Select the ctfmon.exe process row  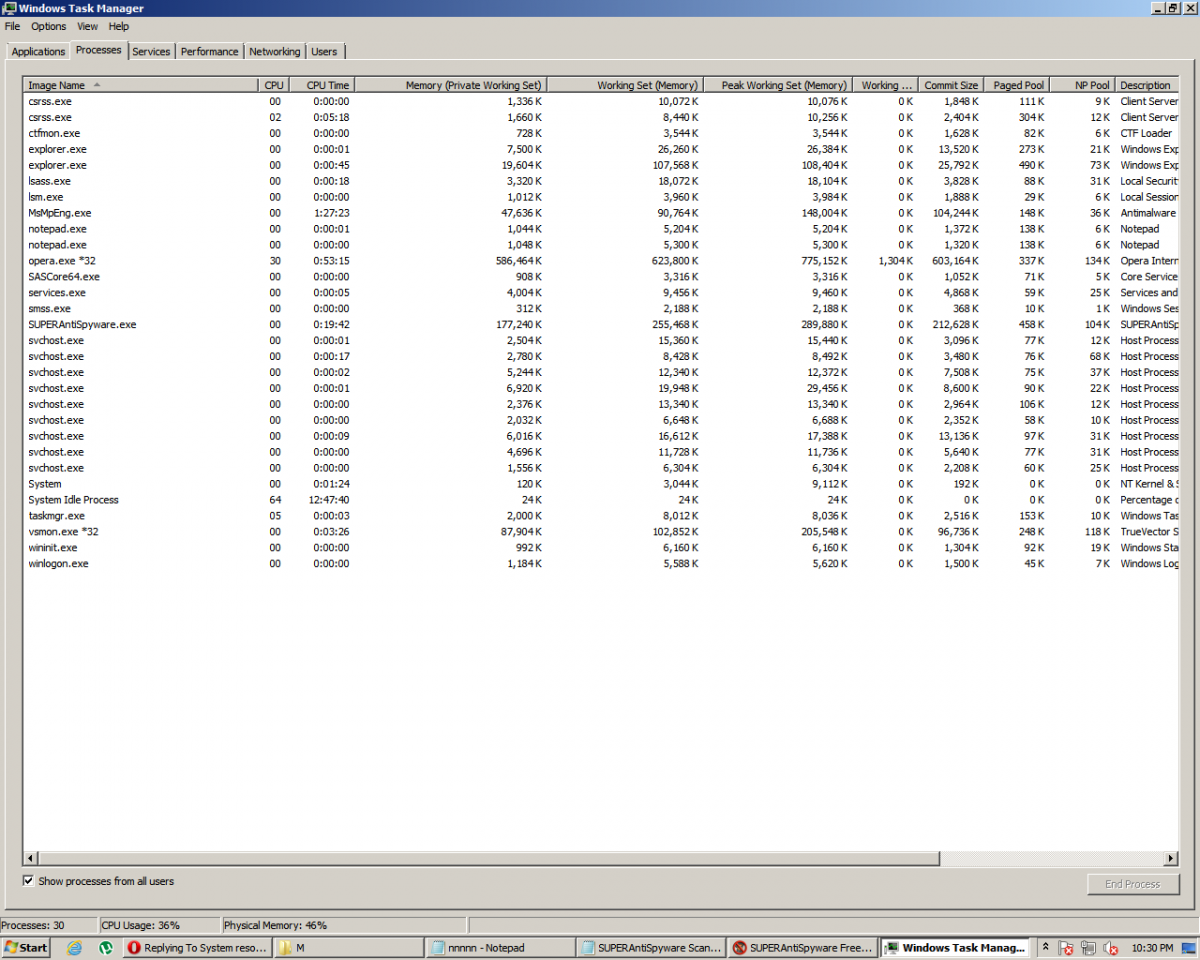[600, 133]
